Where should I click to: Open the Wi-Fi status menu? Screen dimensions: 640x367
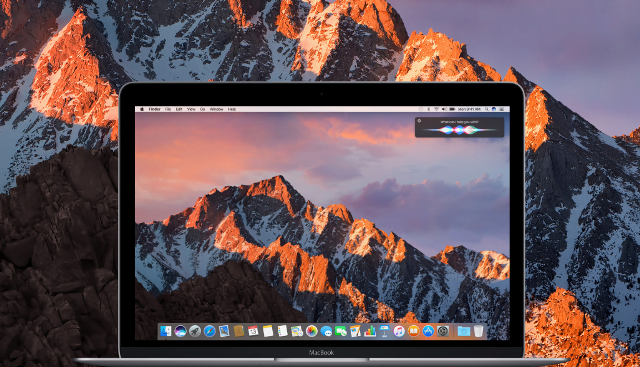coord(436,109)
